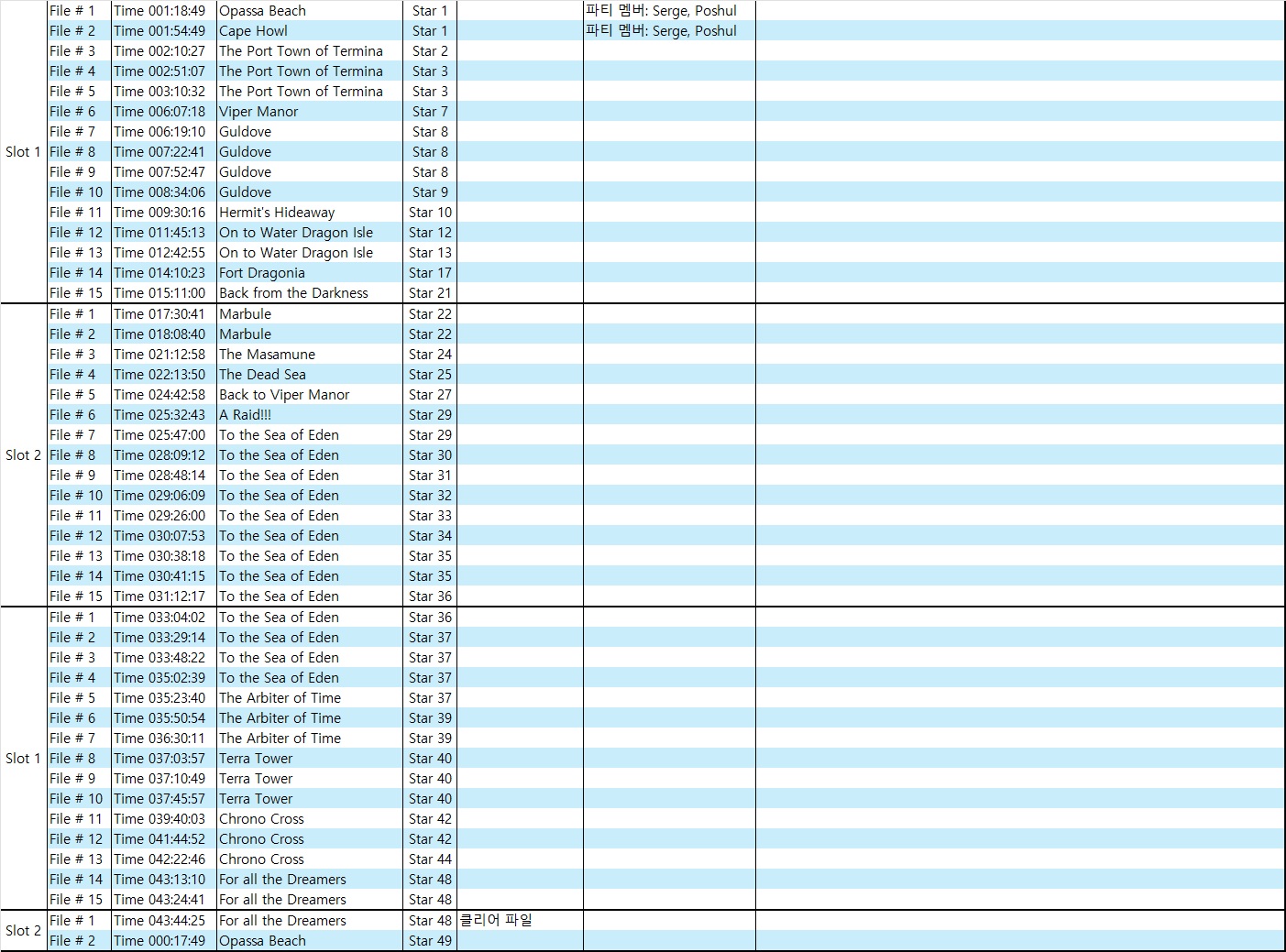Click the Slot 1 label beside the Terra Tower rows
The height and width of the screenshot is (952, 1286).
click(x=24, y=759)
